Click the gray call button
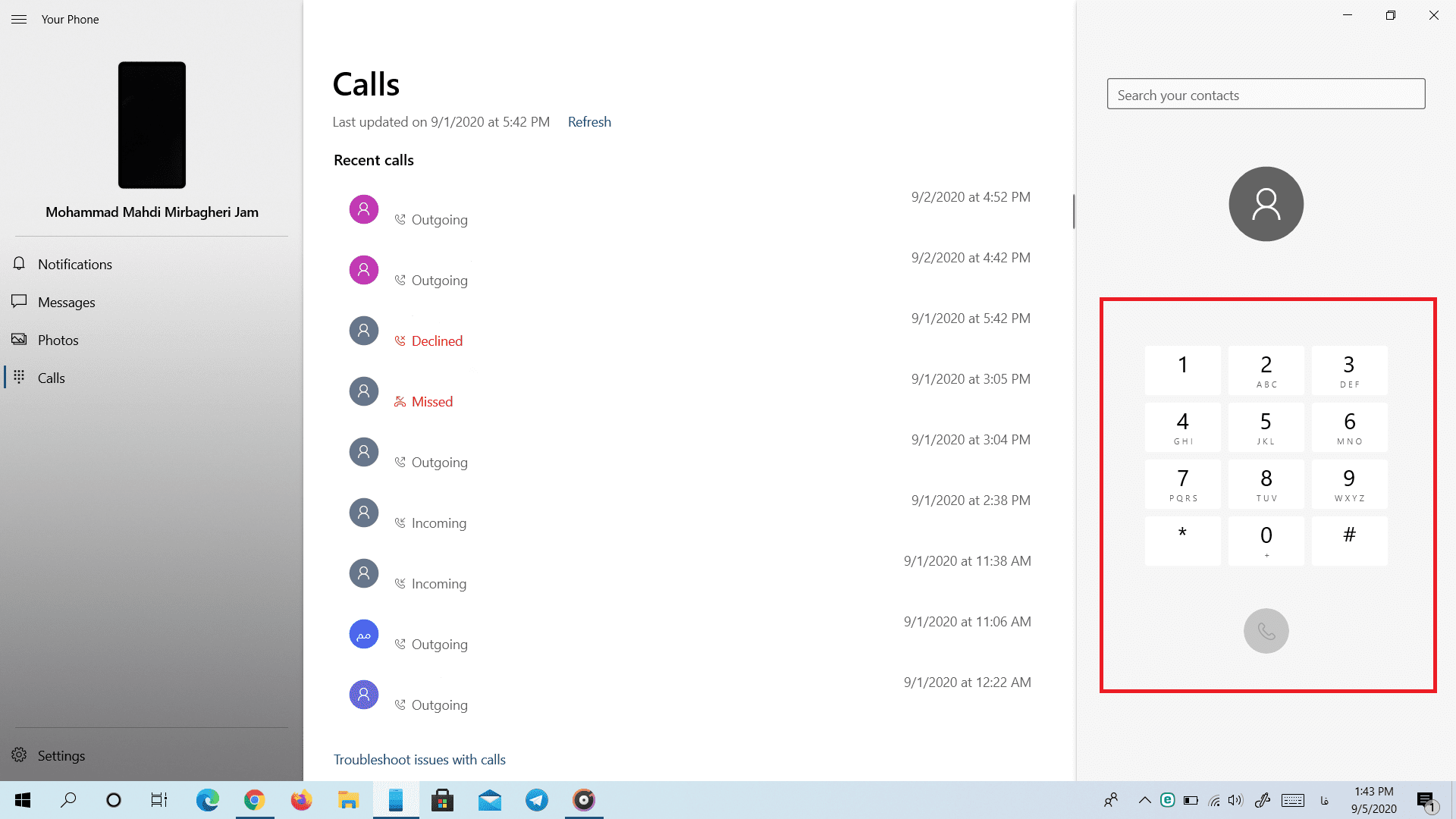Screen dimensions: 1456x819 1266,631
